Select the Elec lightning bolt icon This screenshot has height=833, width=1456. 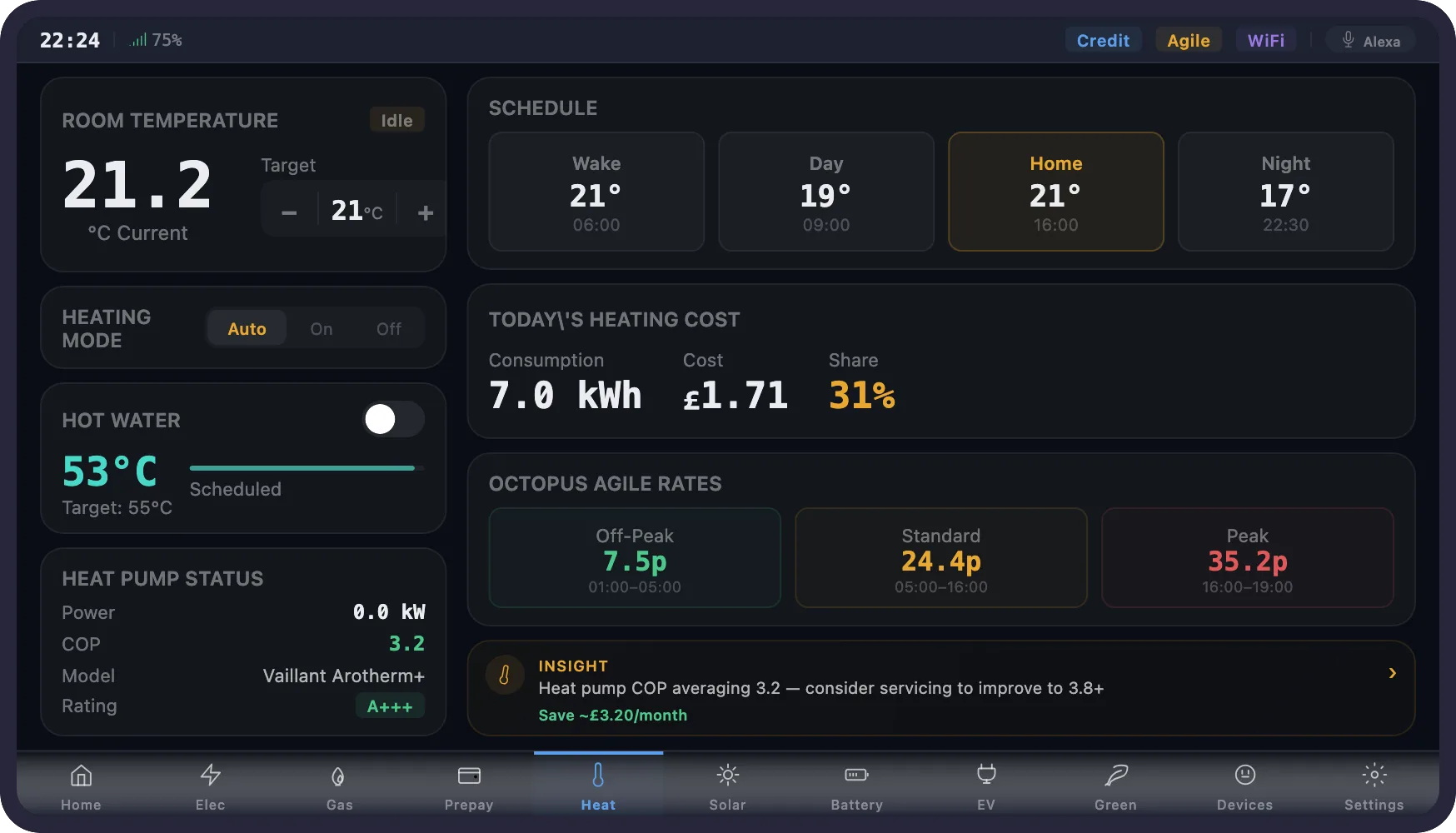(x=210, y=776)
